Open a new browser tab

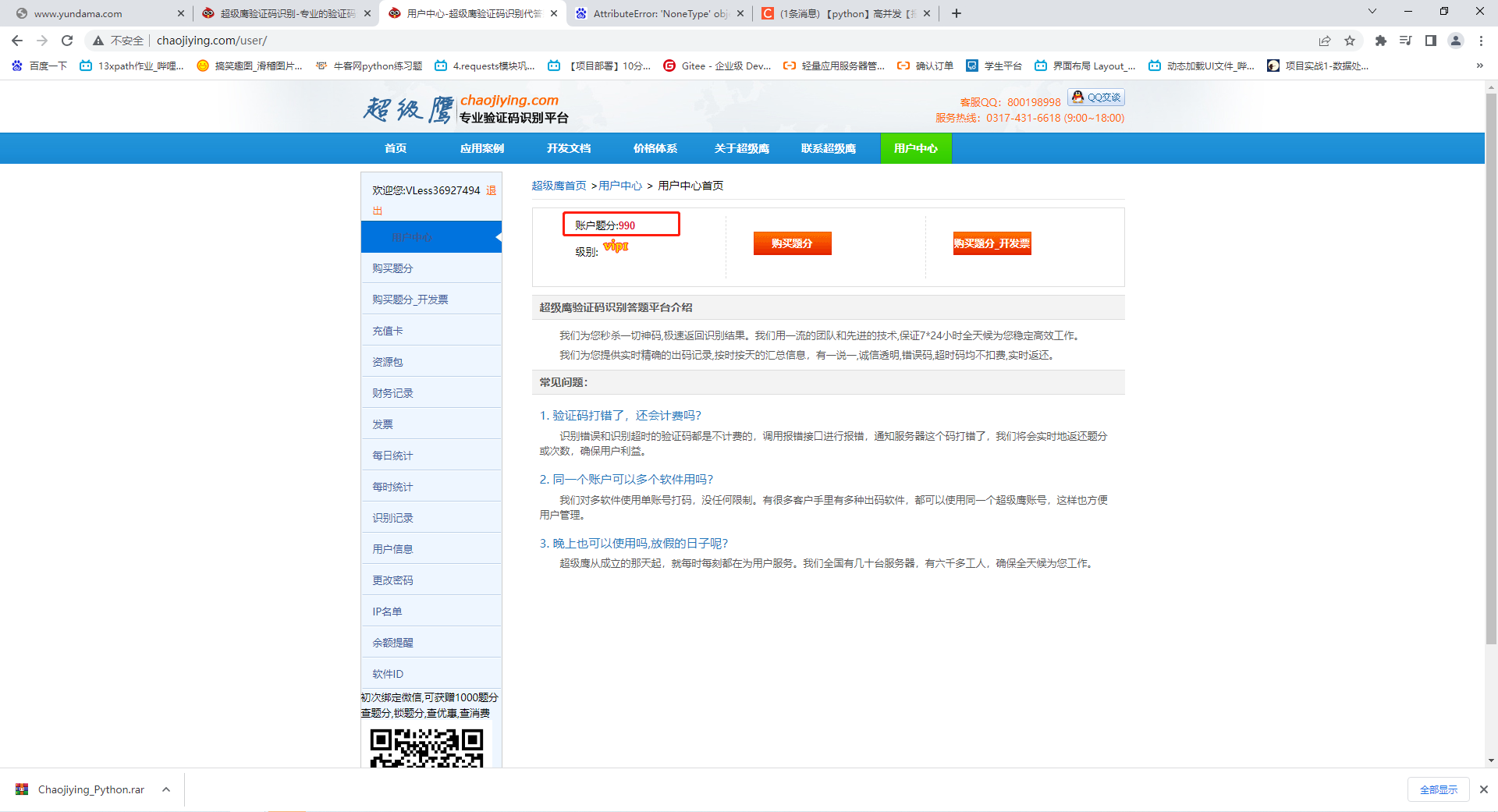click(x=957, y=13)
